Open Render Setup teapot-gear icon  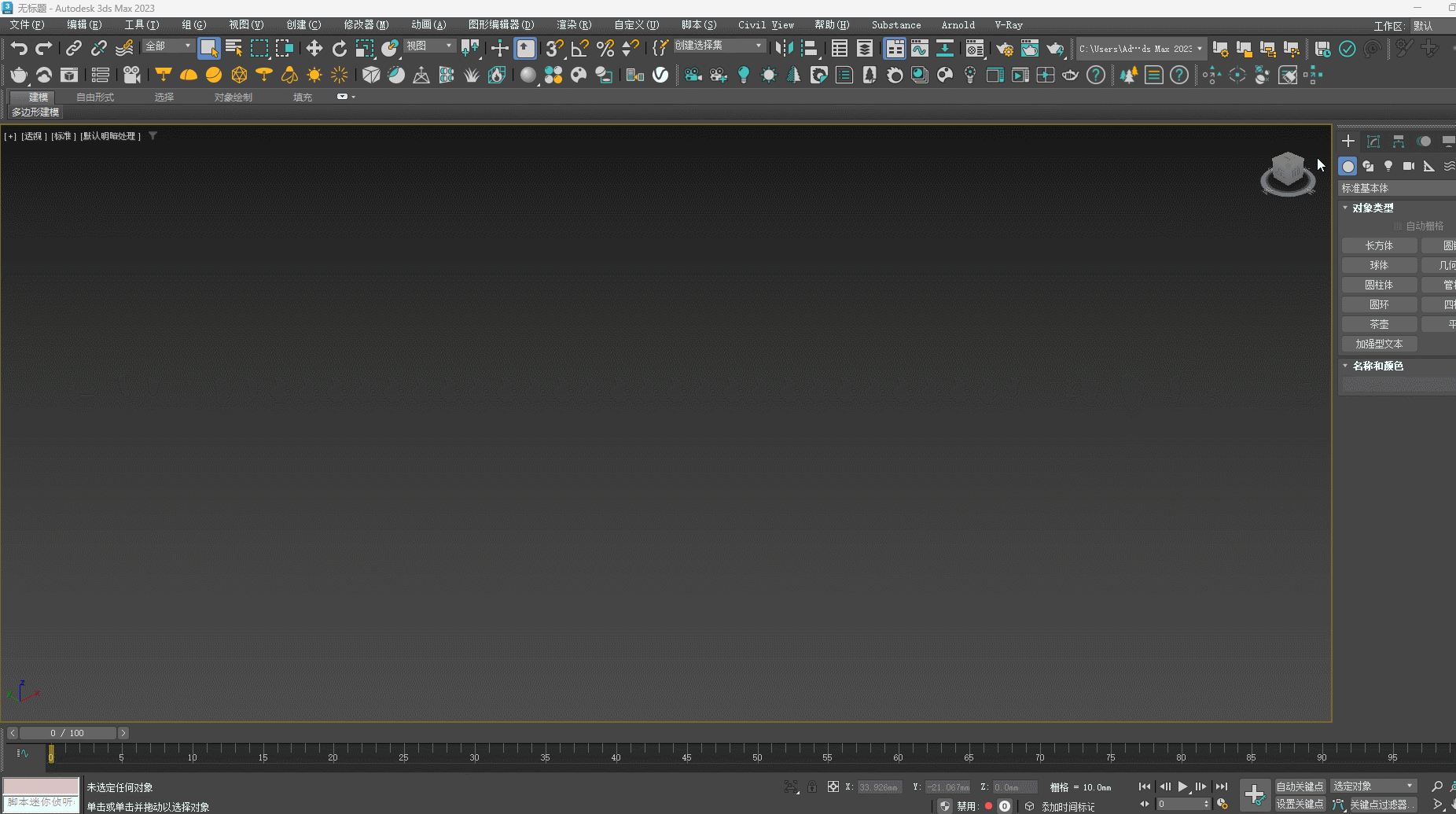tap(1004, 49)
